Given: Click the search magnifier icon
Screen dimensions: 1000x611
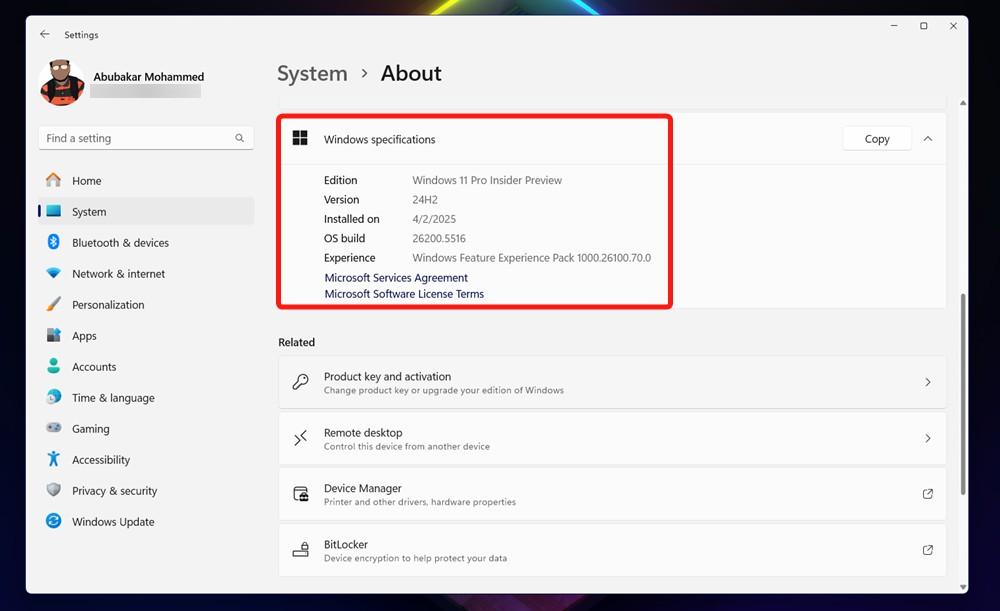Looking at the screenshot, I should pyautogui.click(x=239, y=138).
